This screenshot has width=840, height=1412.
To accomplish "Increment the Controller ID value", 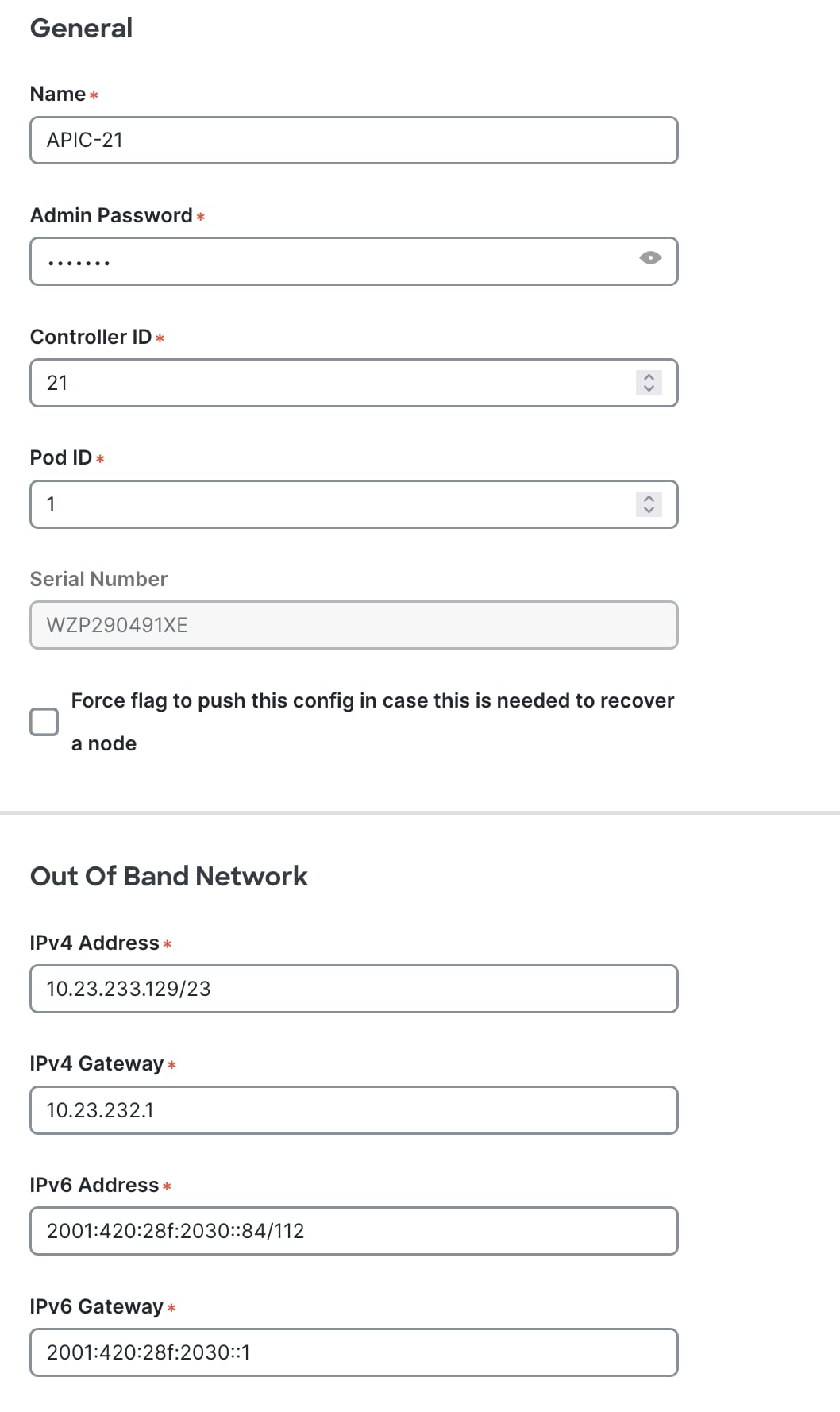I will [649, 377].
